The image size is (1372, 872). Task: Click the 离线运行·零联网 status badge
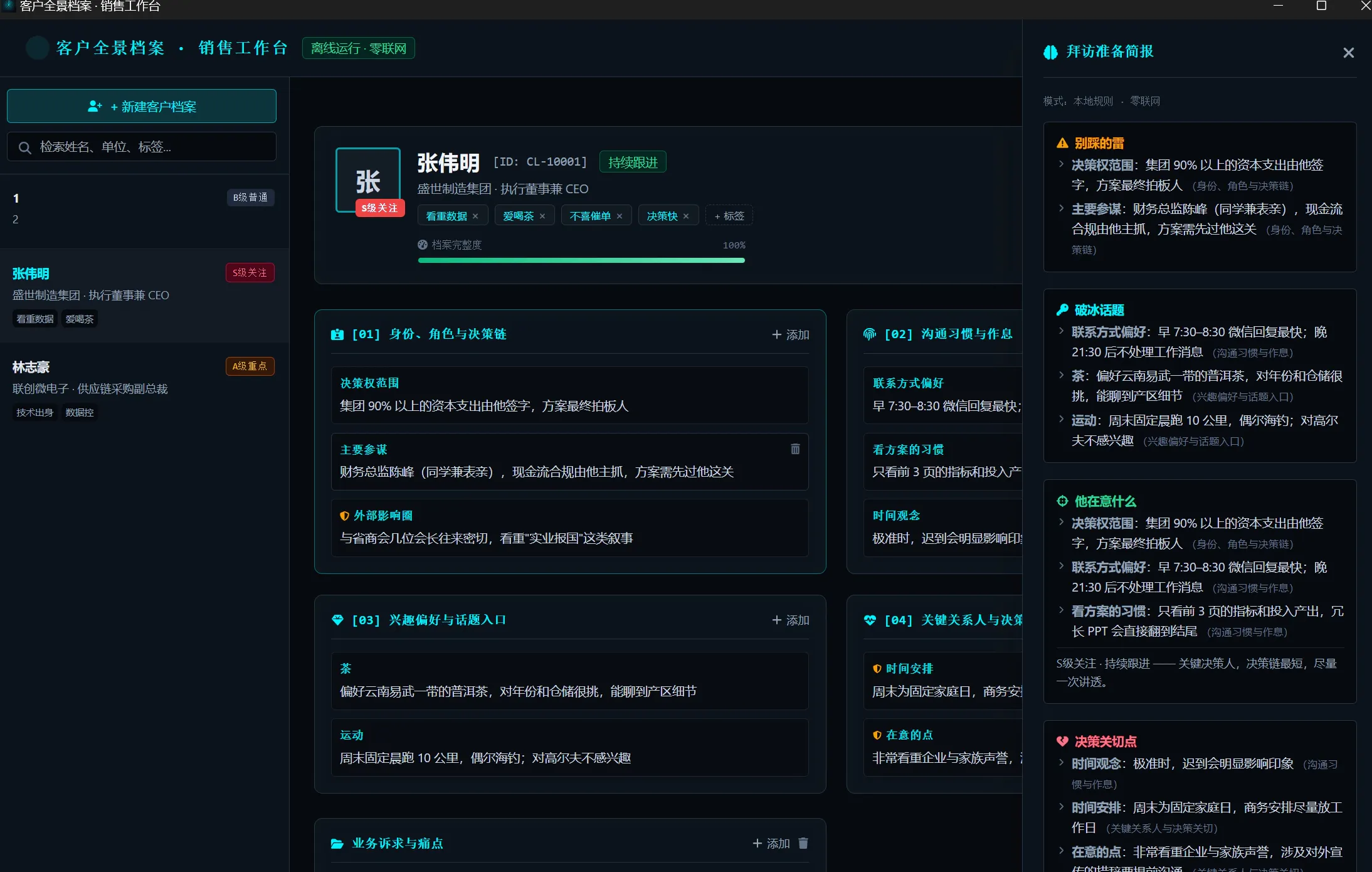click(359, 48)
